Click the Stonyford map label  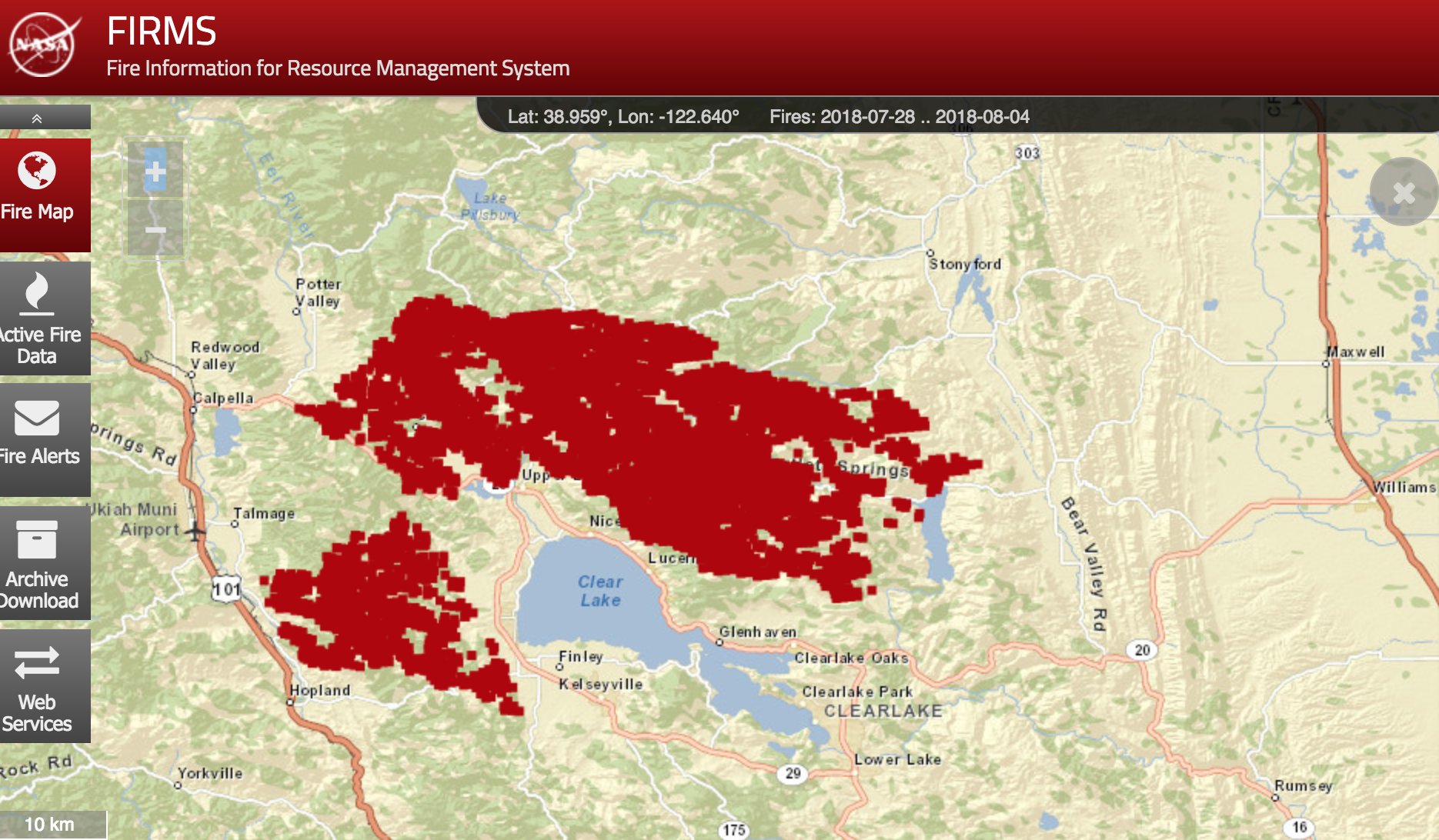965,264
